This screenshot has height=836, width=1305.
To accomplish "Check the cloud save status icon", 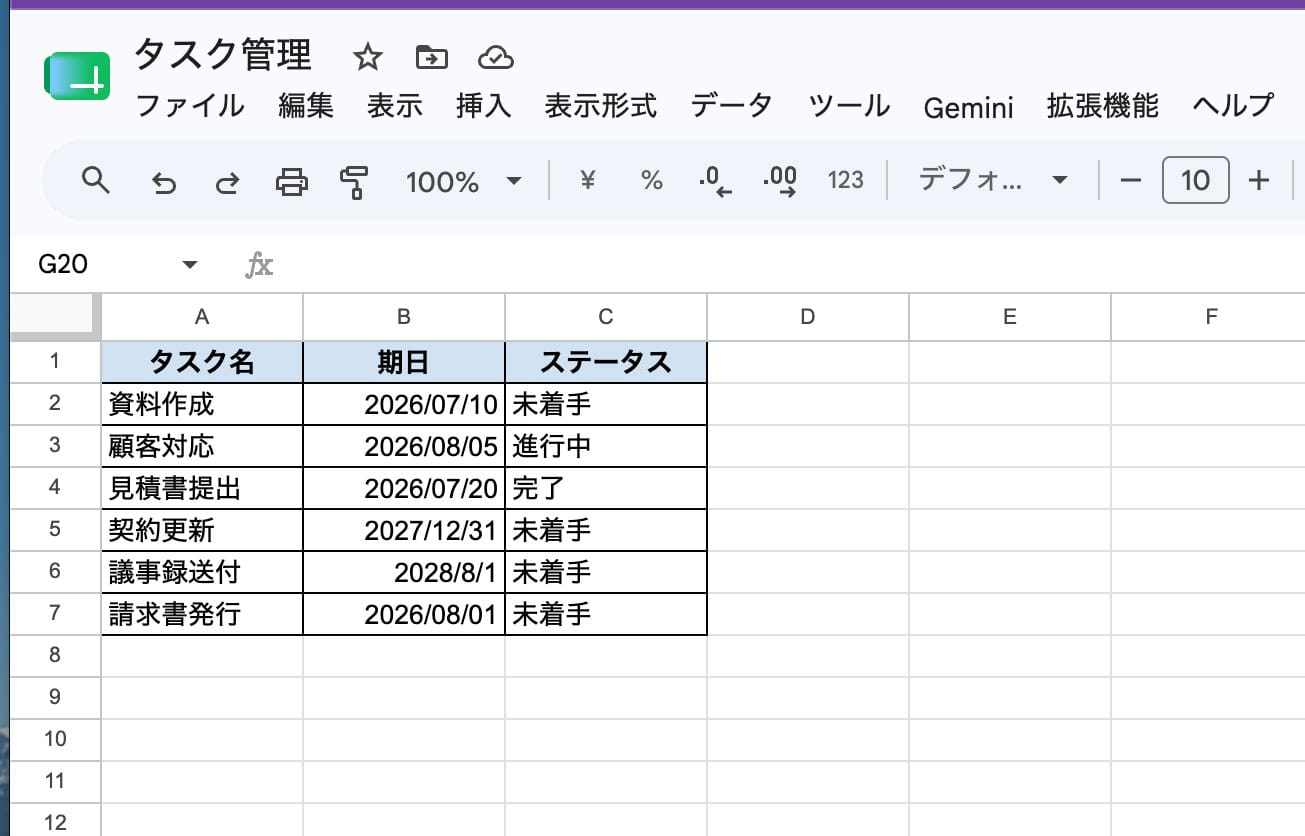I will (496, 58).
